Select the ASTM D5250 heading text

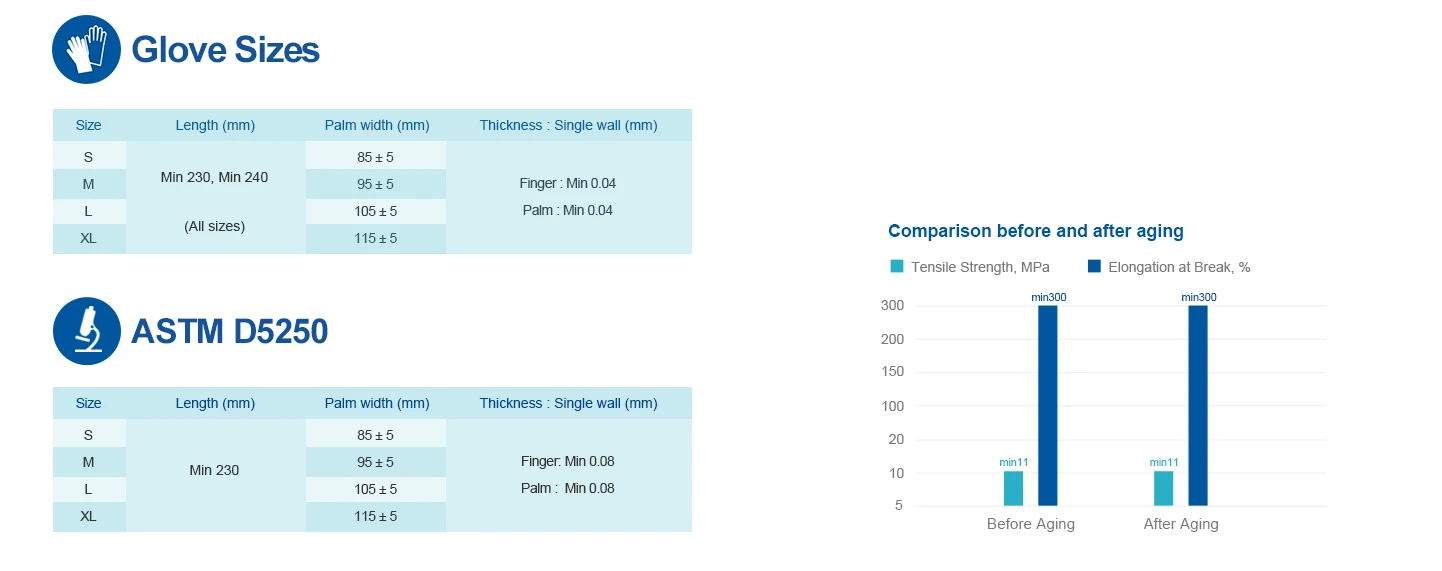229,331
